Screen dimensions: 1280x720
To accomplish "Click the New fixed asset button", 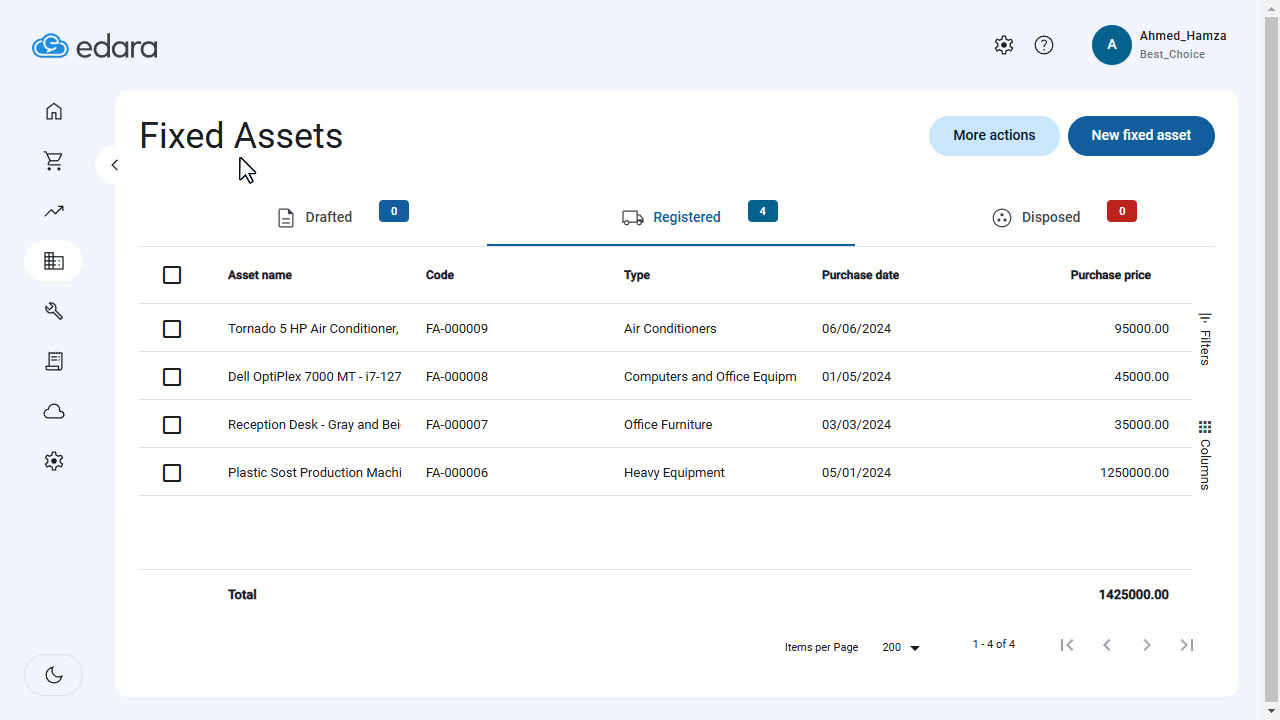I will (x=1141, y=136).
